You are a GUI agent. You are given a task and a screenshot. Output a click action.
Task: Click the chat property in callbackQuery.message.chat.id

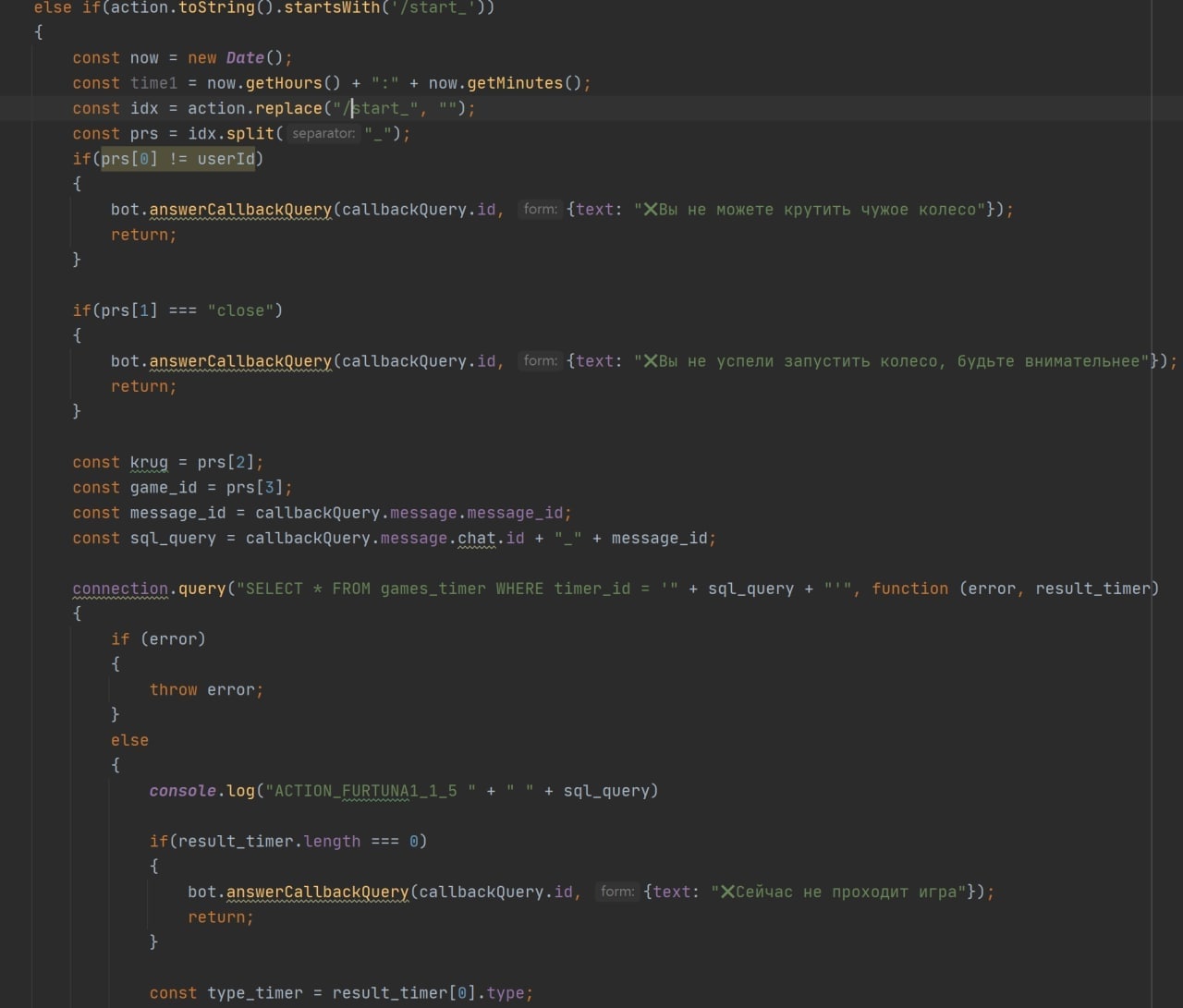tap(477, 538)
